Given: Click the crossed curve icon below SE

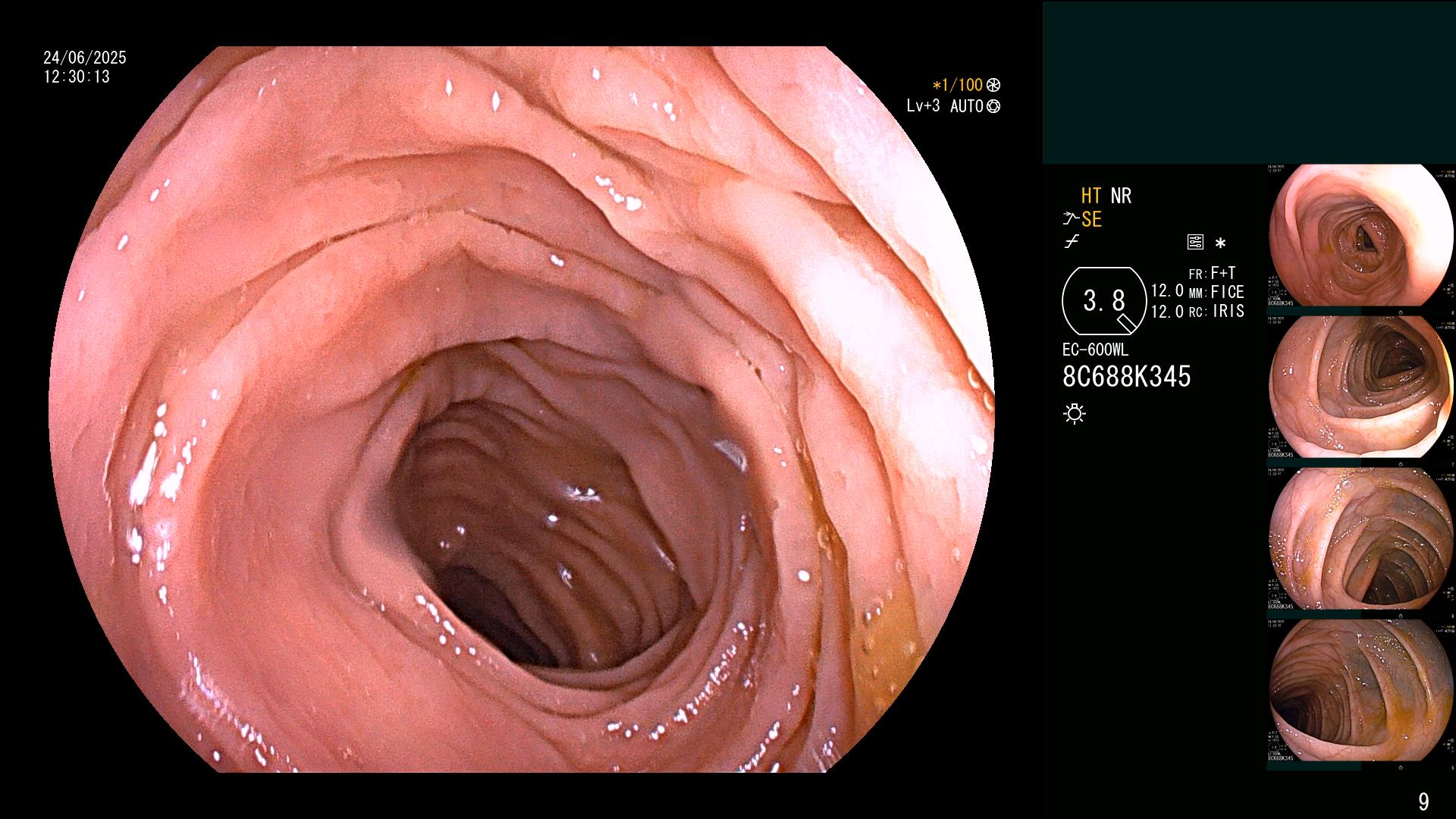Looking at the screenshot, I should pos(1071,243).
